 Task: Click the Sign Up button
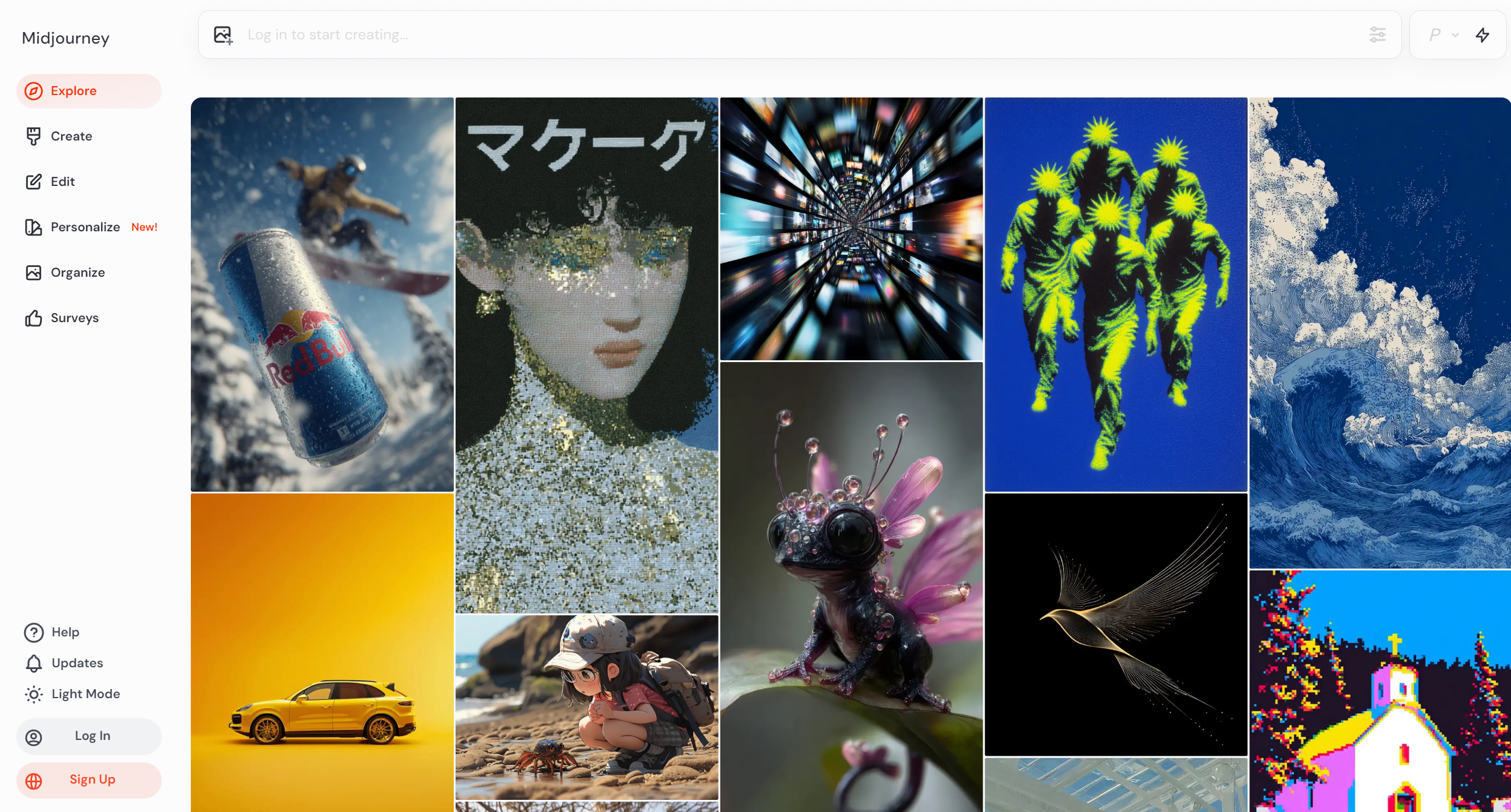tap(89, 780)
